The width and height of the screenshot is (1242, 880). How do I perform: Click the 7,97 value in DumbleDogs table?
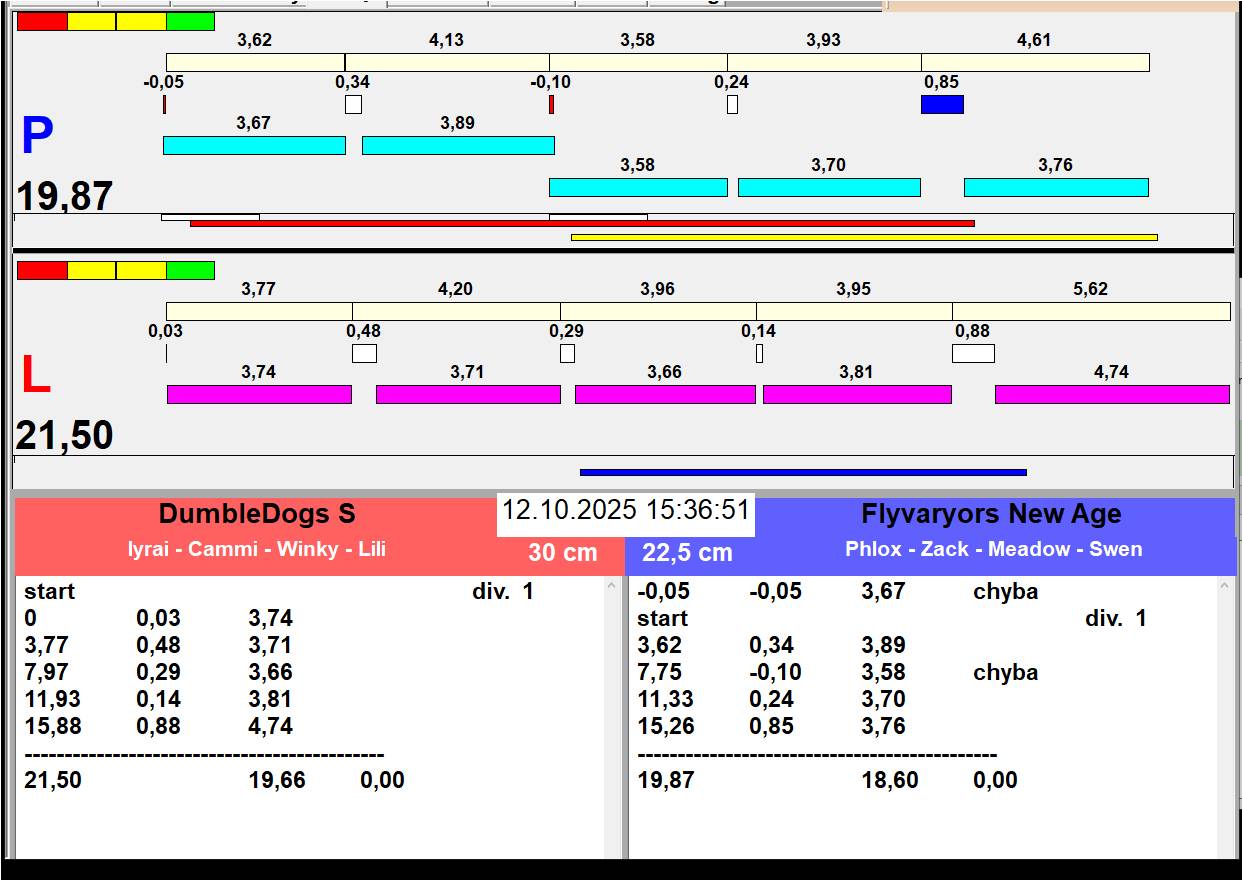tap(46, 672)
